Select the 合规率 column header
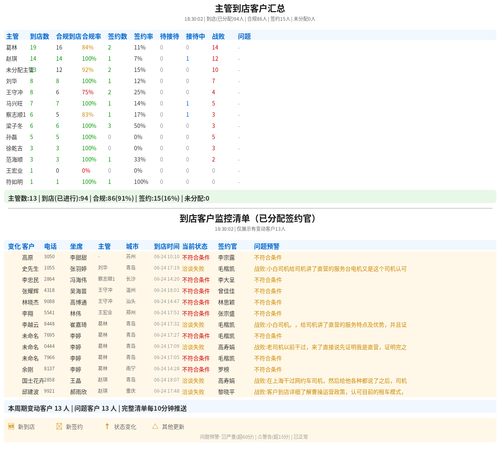The image size is (500, 459). pyautogui.click(x=92, y=36)
